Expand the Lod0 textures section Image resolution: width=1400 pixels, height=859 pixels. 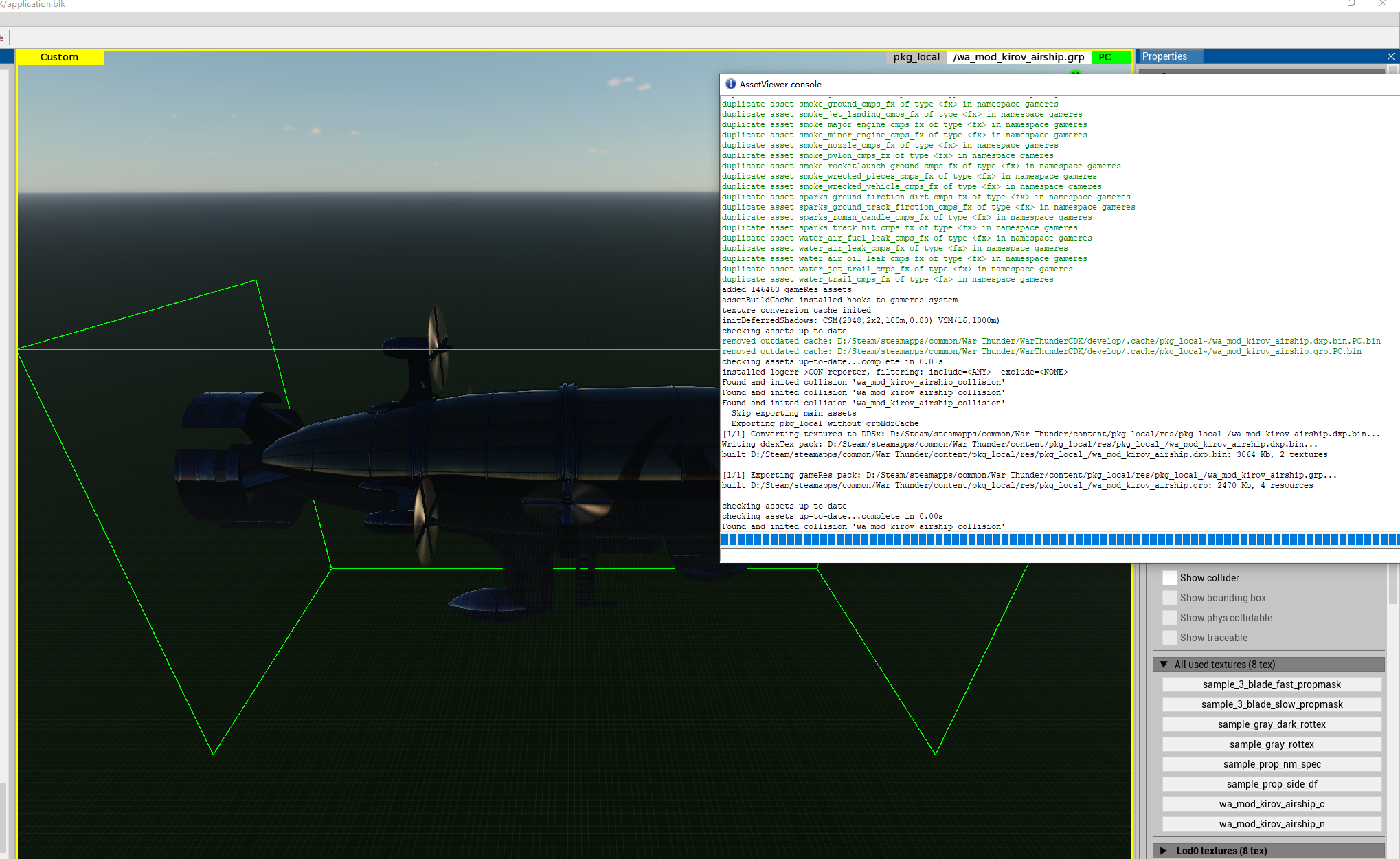coord(1164,851)
